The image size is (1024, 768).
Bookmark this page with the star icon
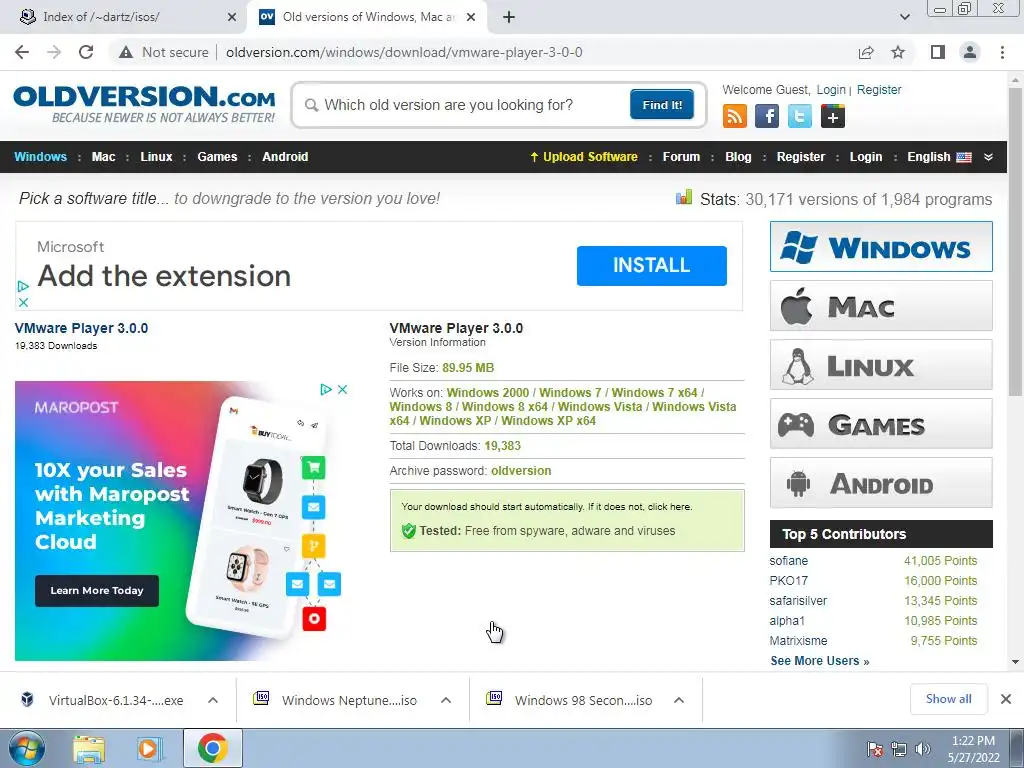coord(898,52)
